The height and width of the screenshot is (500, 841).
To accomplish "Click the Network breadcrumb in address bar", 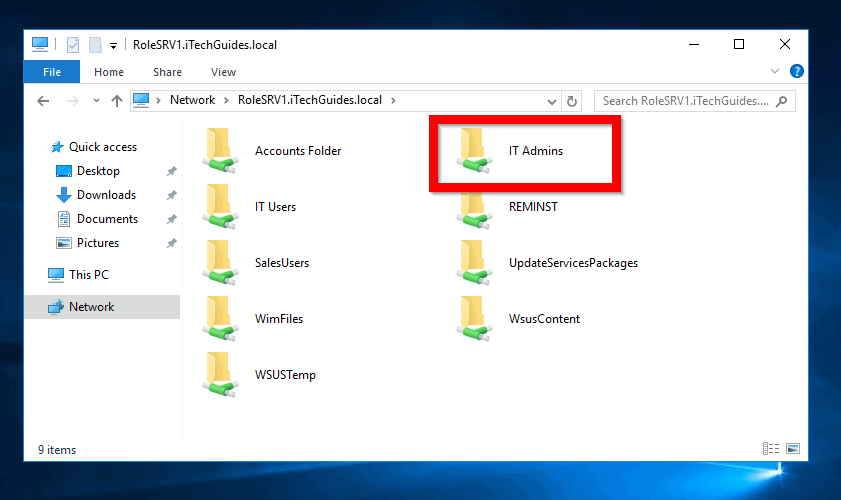I will click(x=192, y=100).
